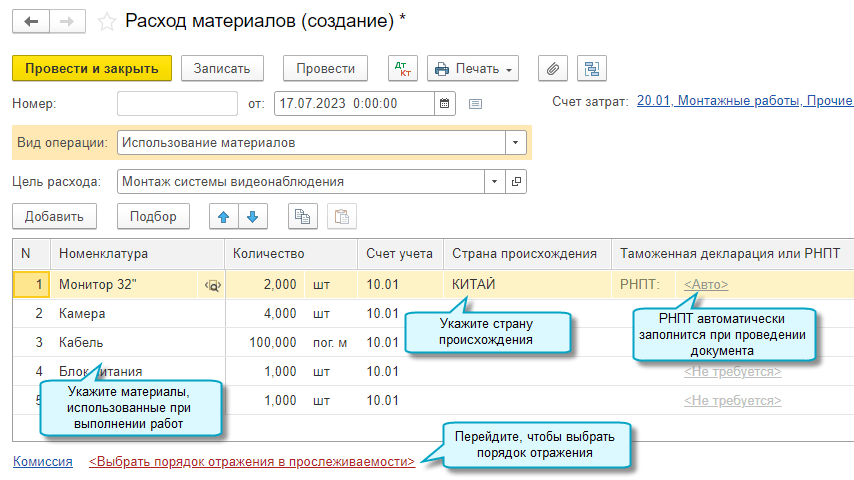Click the Добавить button
This screenshot has width=854, height=480.
coord(54,216)
